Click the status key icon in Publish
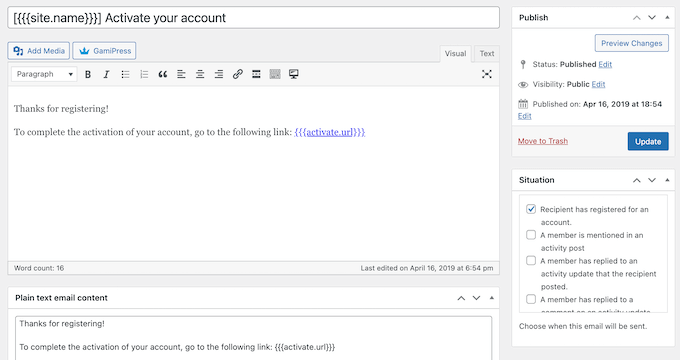680x360 pixels. point(523,65)
